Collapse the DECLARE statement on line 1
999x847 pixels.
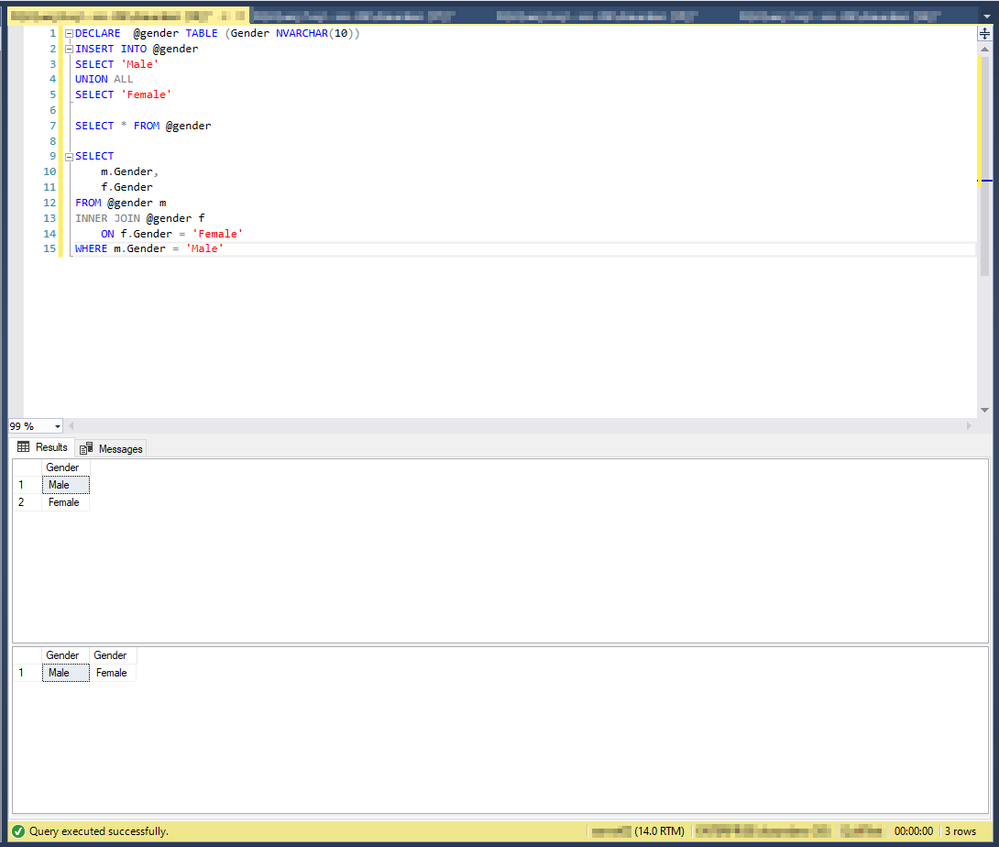point(68,34)
